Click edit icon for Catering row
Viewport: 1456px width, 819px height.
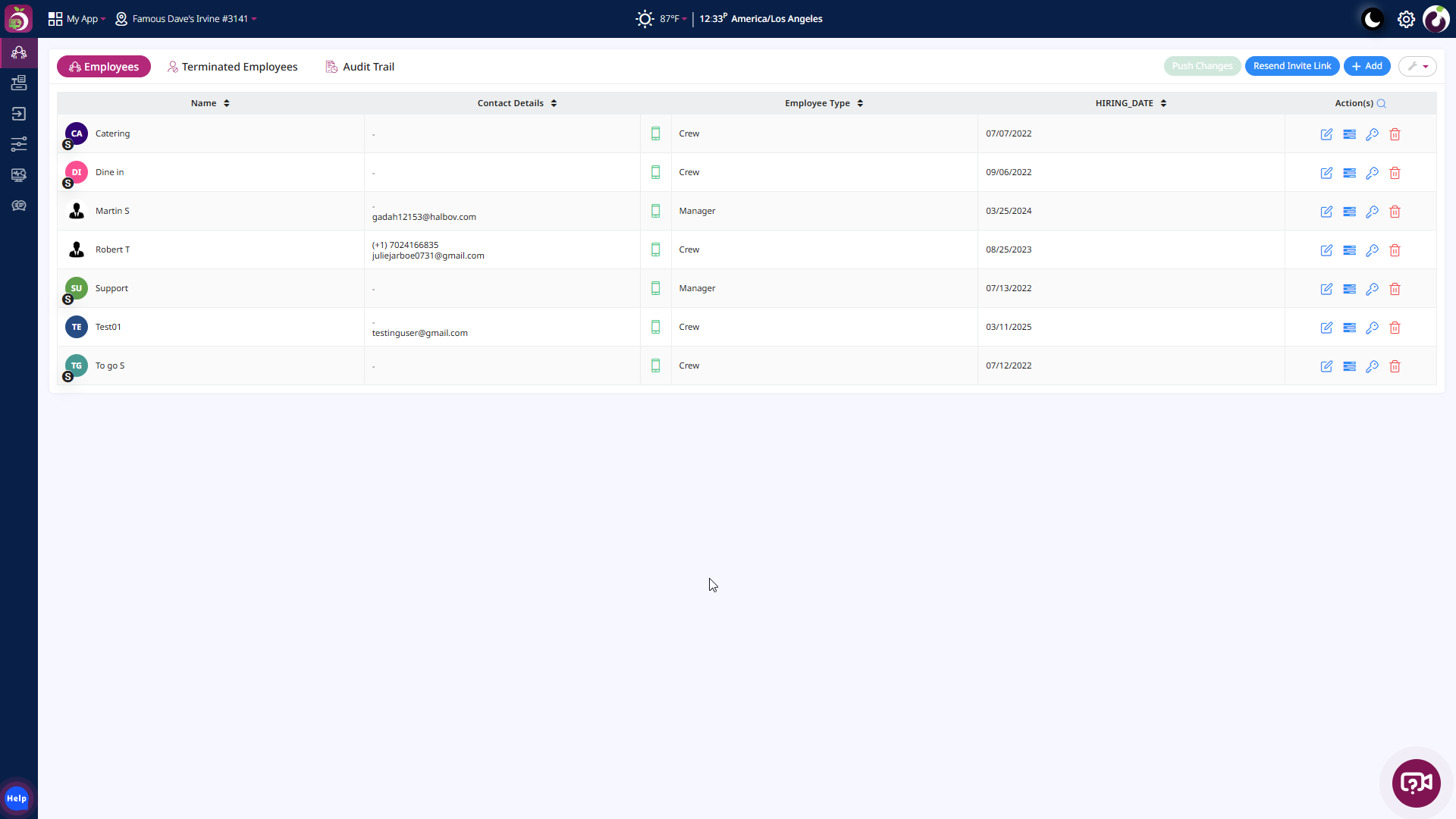[x=1326, y=134]
